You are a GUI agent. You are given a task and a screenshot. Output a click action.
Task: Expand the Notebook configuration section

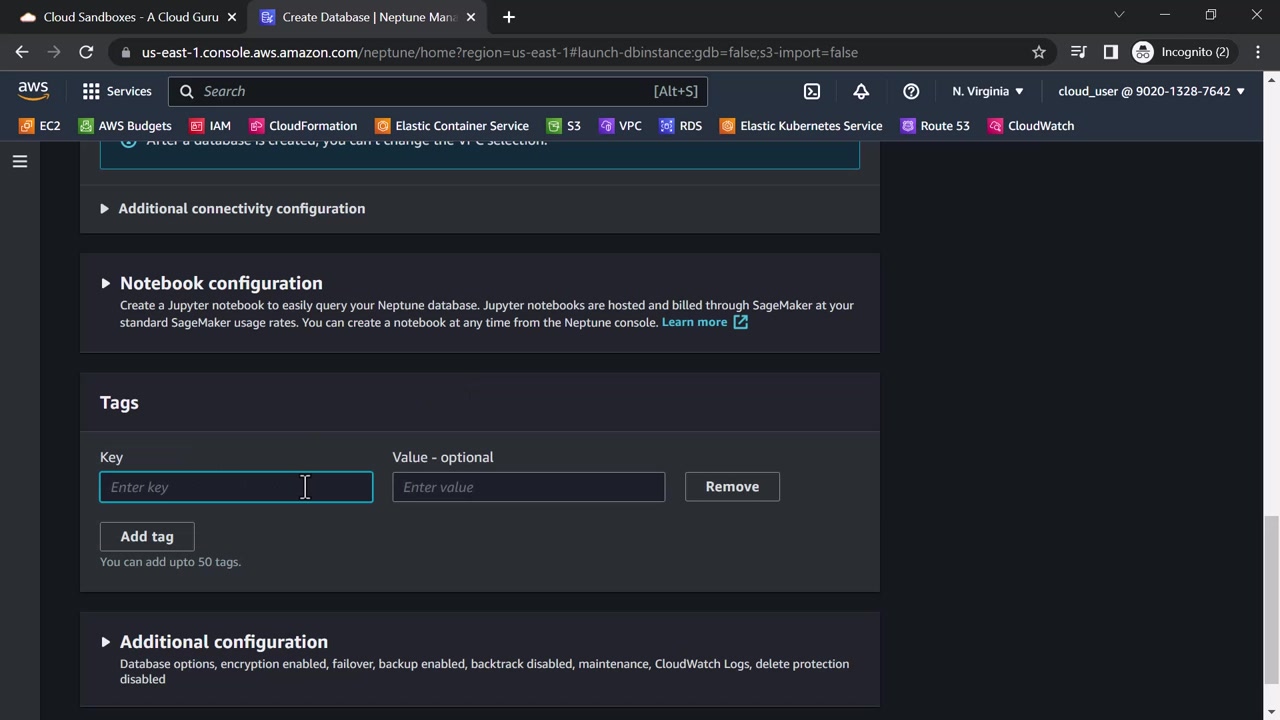click(x=220, y=283)
